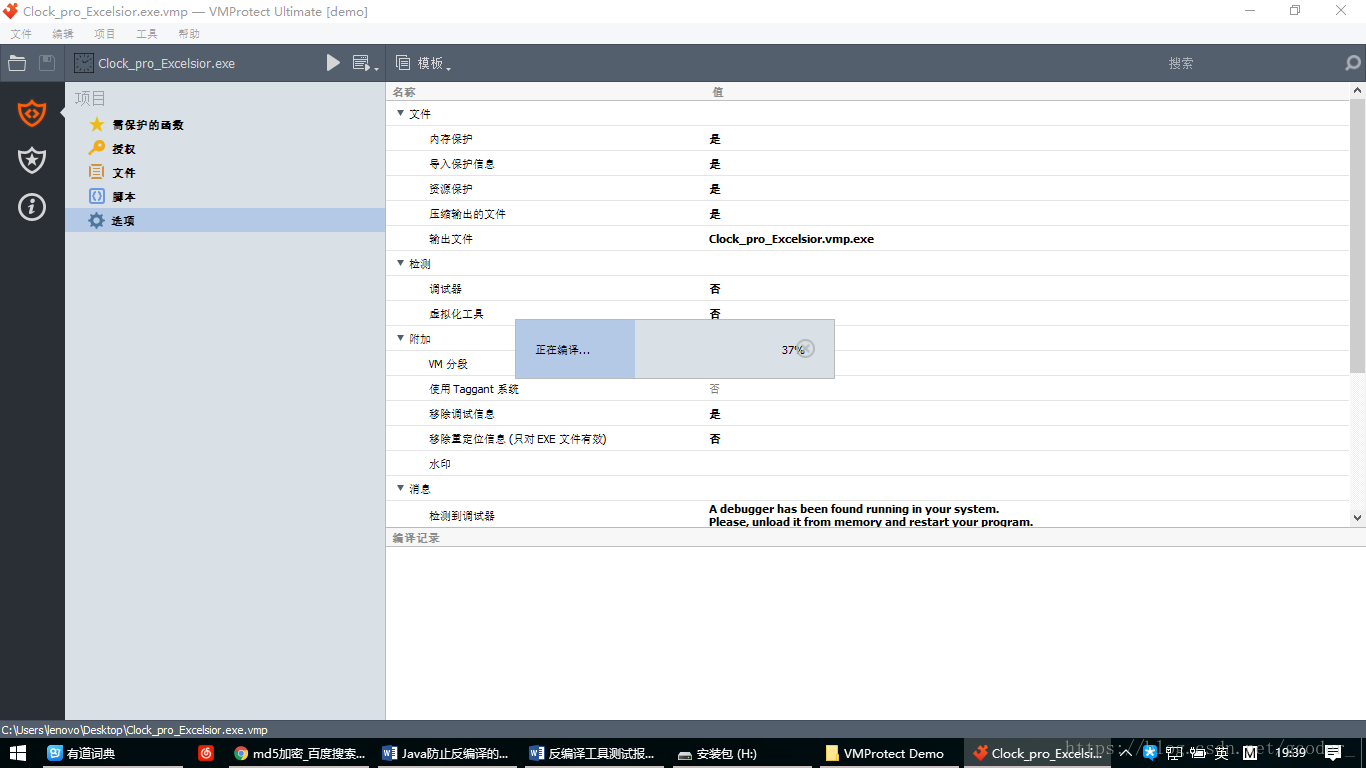Select 选项 options tree item

pos(225,221)
